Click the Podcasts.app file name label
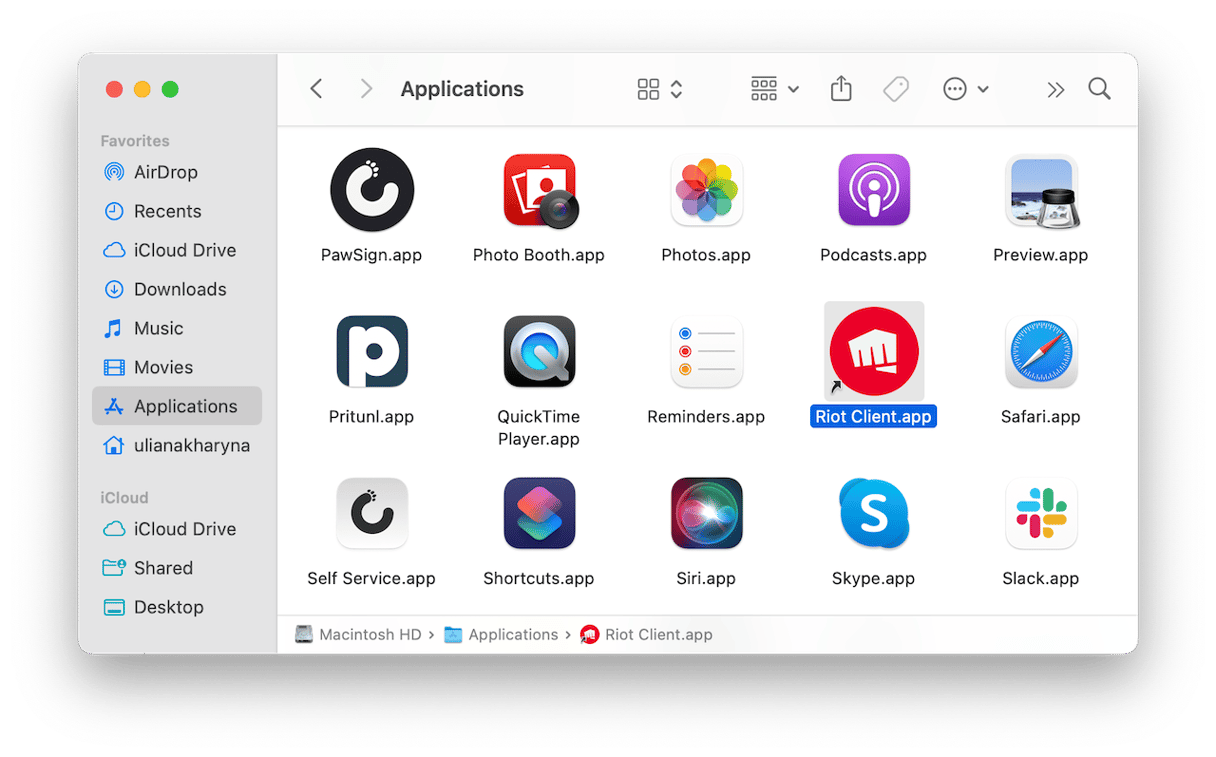Image resolution: width=1216 pixels, height=757 pixels. pos(874,255)
